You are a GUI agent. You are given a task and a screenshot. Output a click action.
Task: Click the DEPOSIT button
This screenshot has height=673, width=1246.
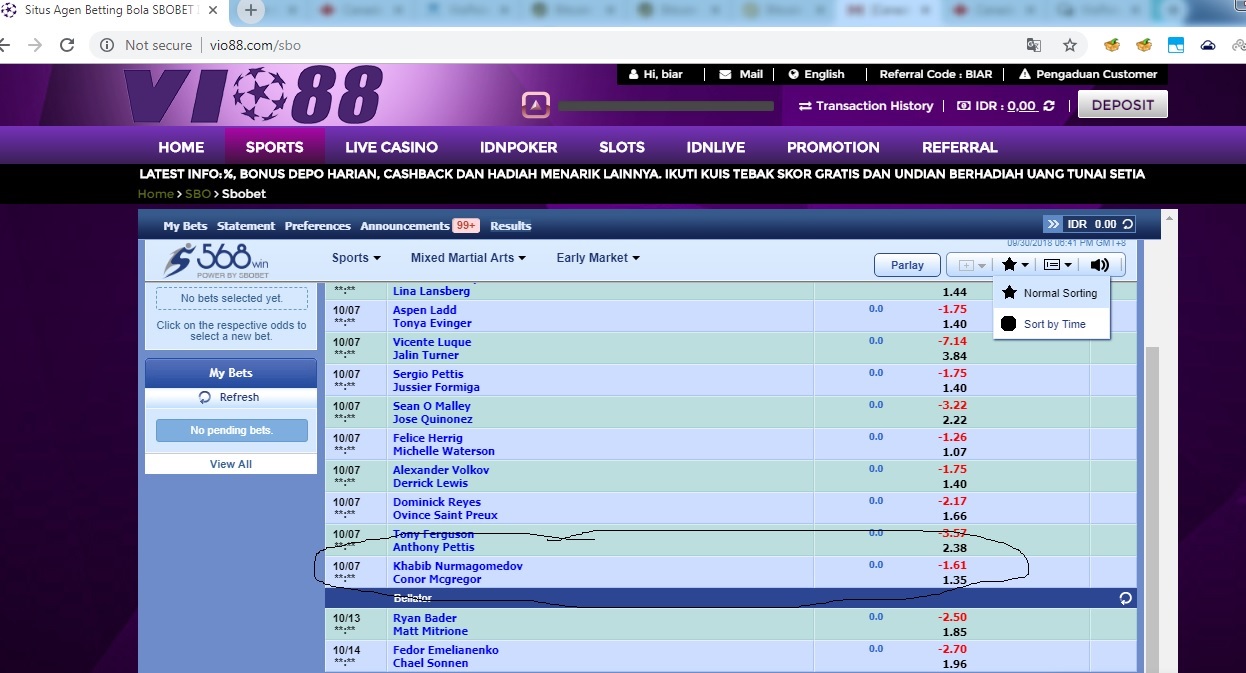pyautogui.click(x=1122, y=105)
